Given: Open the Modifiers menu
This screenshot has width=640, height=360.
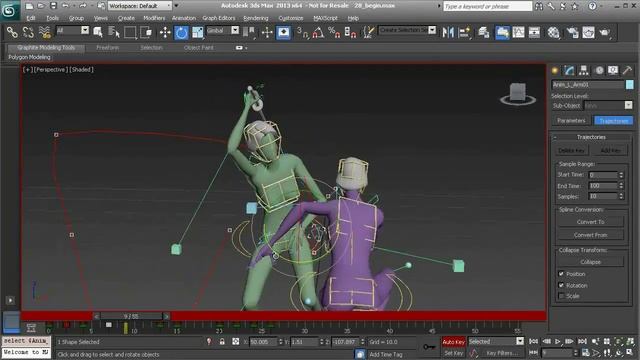Looking at the screenshot, I should 154,18.
